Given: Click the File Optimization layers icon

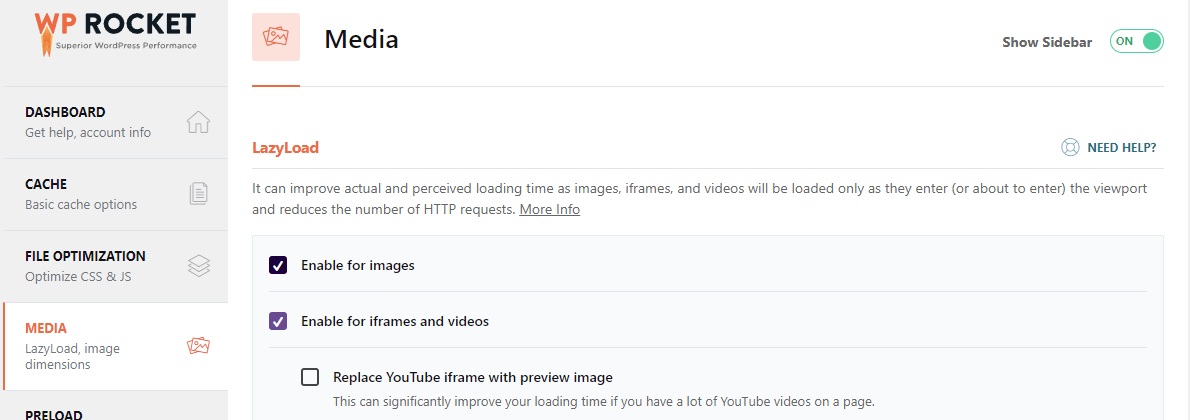Looking at the screenshot, I should click(198, 266).
